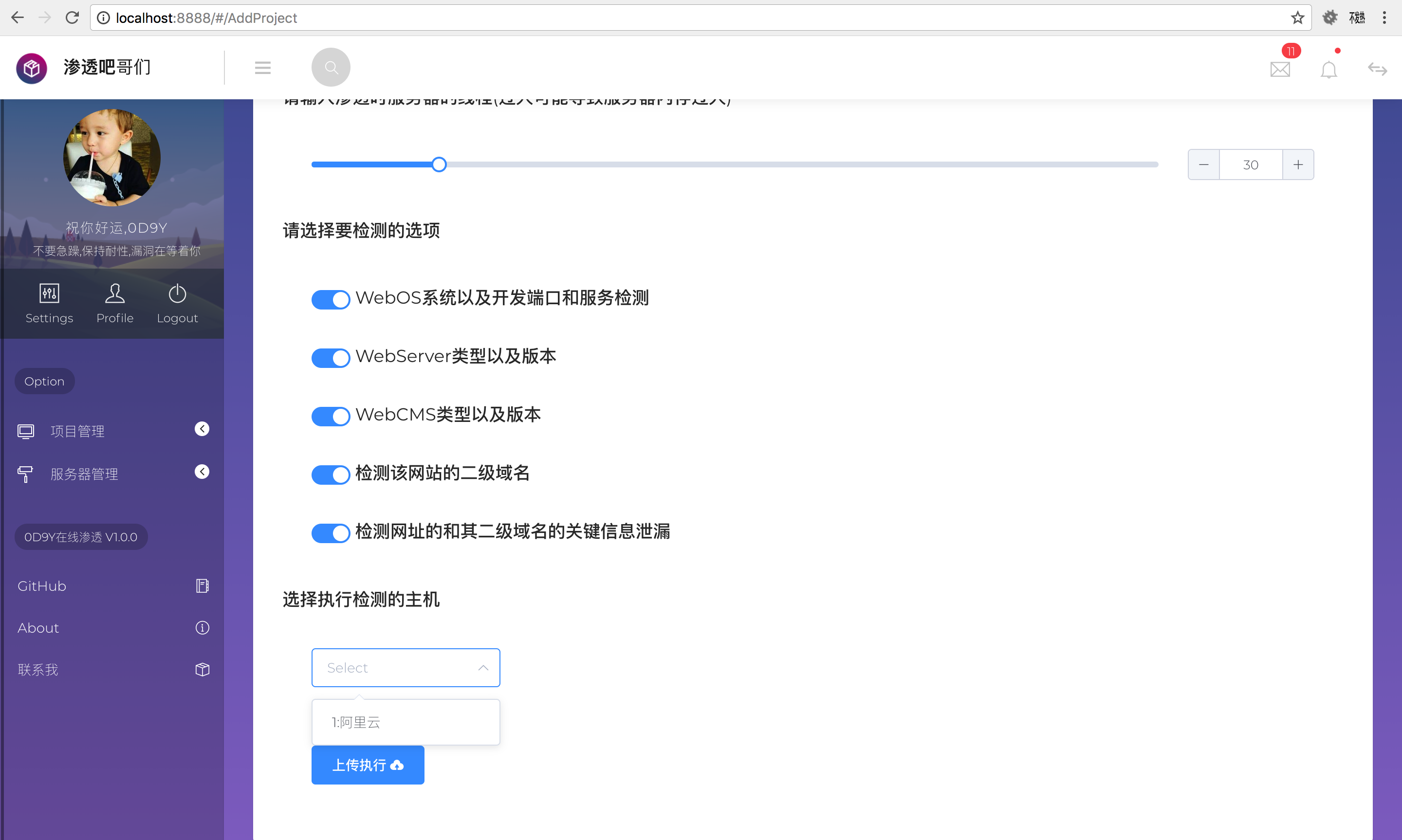Image resolution: width=1402 pixels, height=840 pixels.
Task: Open the Select host dropdown
Action: coord(405,667)
